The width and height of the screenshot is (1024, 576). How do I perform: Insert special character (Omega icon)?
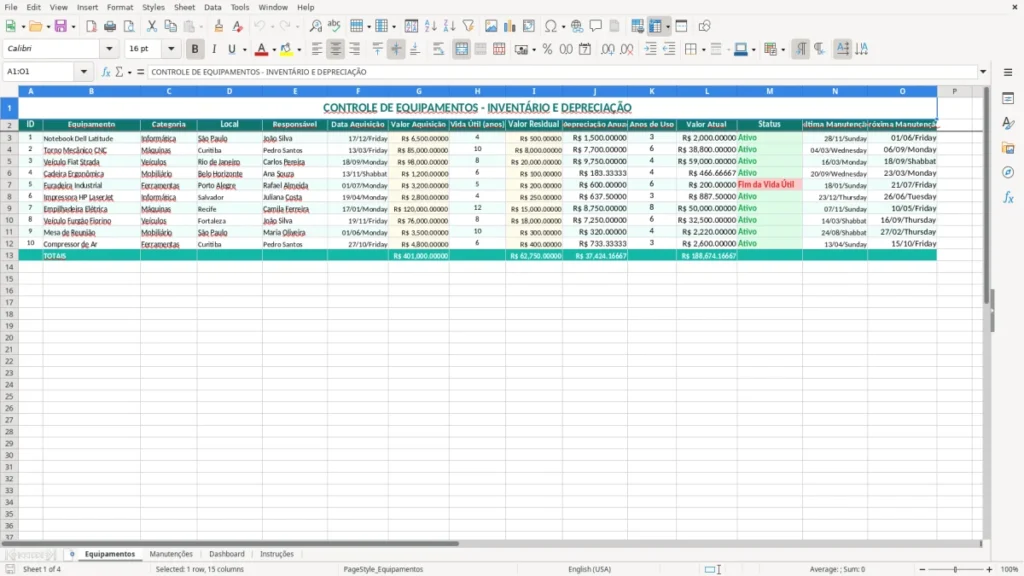[551, 26]
